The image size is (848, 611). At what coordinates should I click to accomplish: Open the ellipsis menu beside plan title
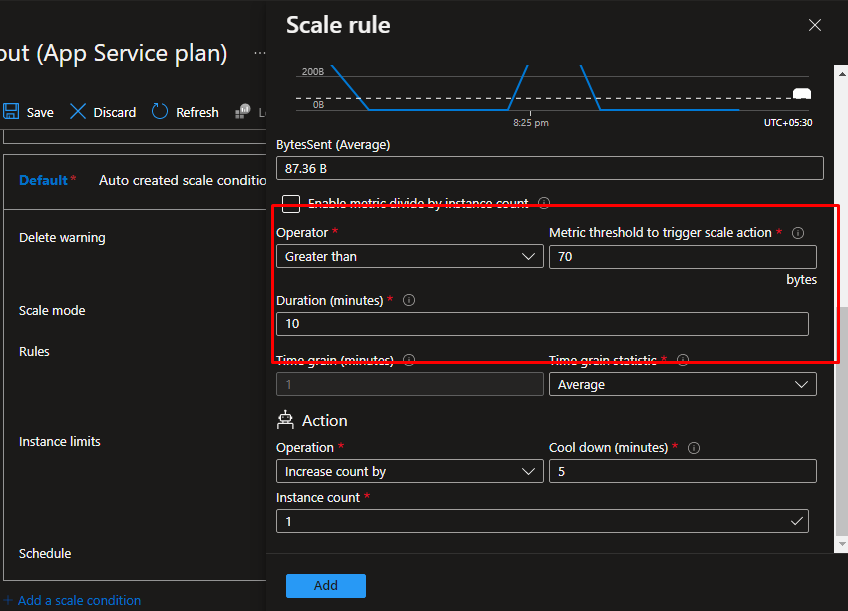pos(260,53)
